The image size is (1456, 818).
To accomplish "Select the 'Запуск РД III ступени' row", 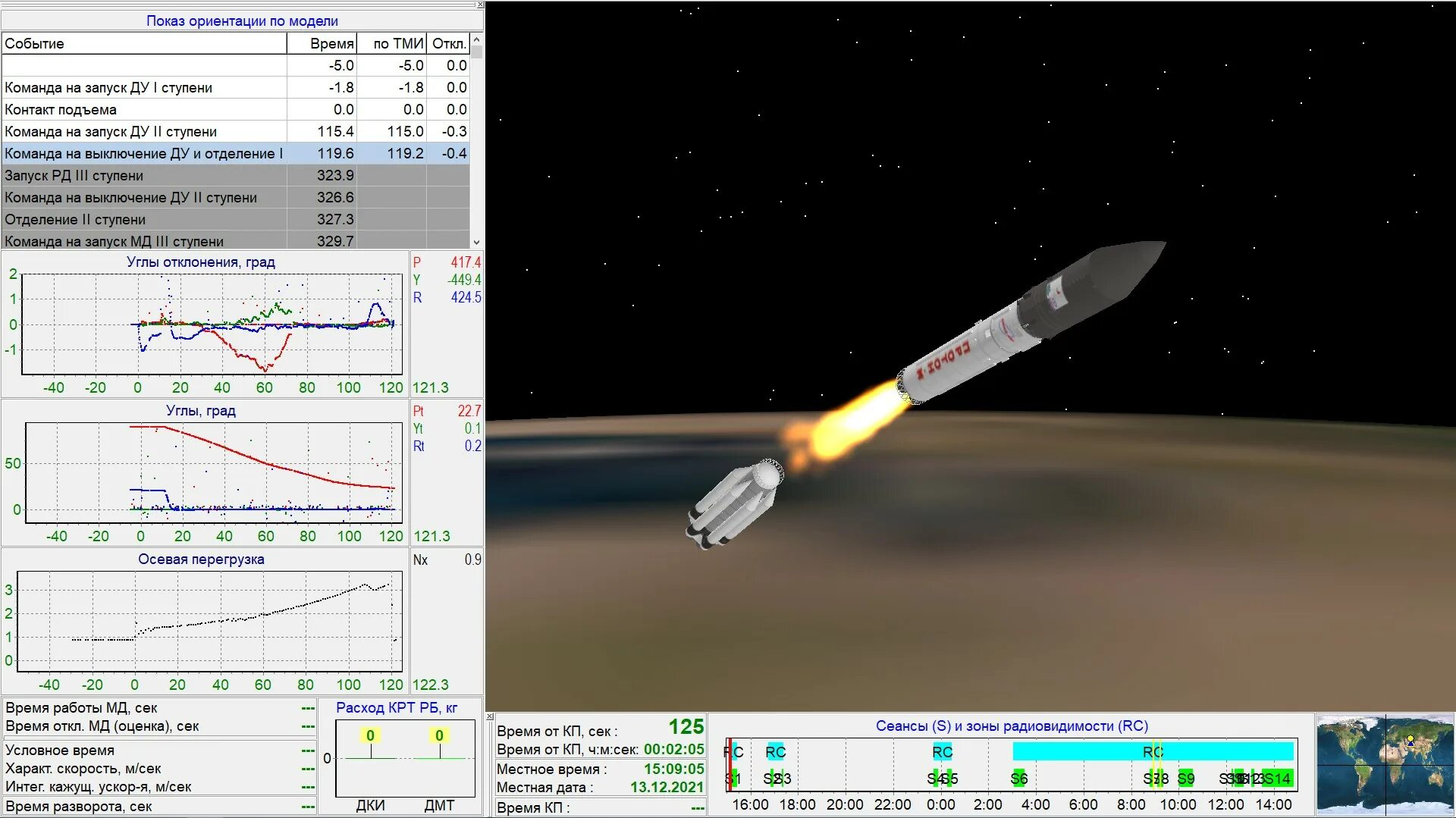I will [x=236, y=175].
